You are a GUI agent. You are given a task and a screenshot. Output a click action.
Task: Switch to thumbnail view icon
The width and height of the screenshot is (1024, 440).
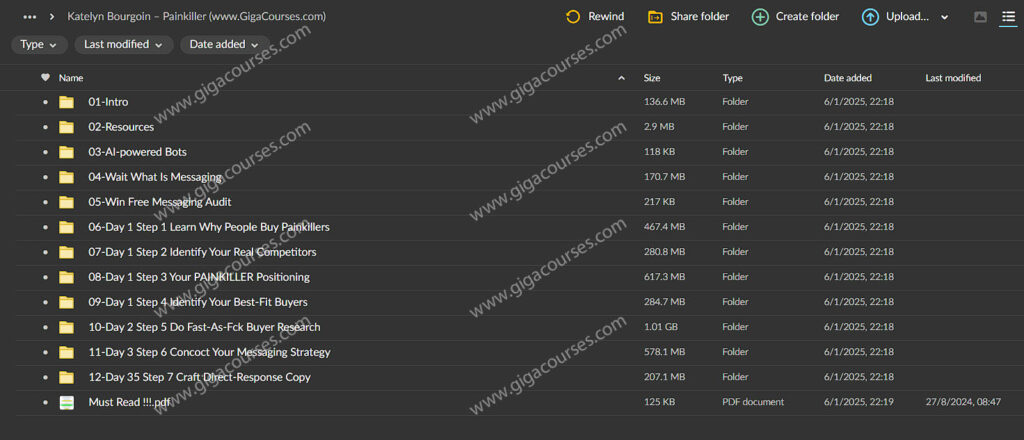coord(980,17)
